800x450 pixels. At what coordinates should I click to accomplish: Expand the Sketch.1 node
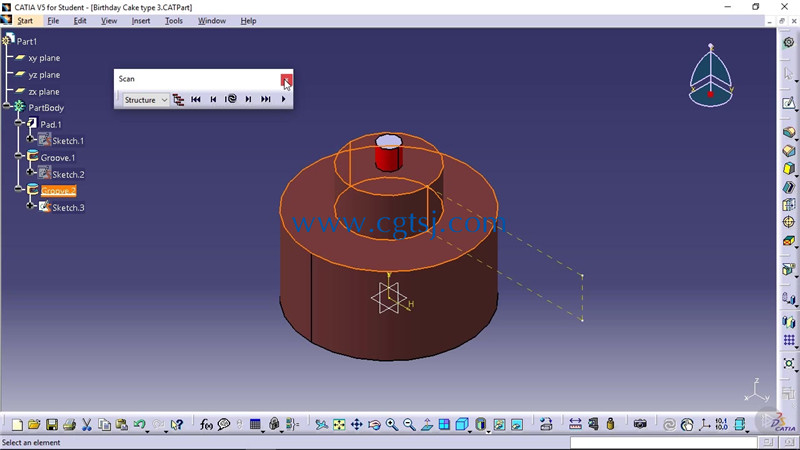point(30,139)
